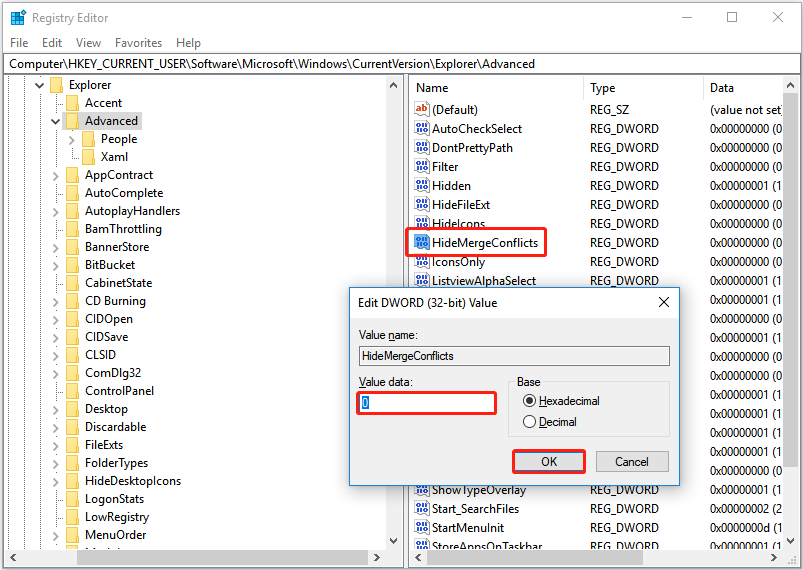Click the Type column header
This screenshot has height=570, width=803.
point(603,88)
